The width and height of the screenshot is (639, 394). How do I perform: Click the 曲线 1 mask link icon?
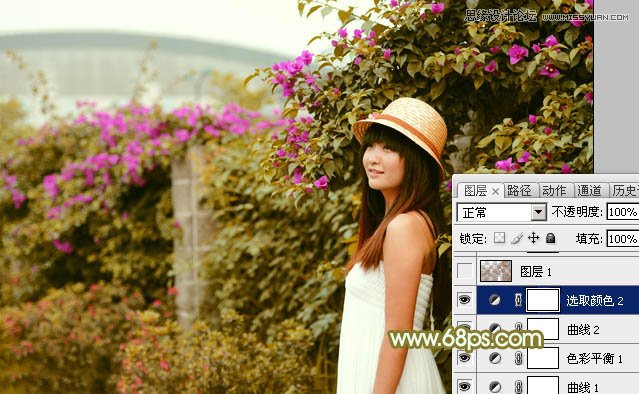click(518, 386)
